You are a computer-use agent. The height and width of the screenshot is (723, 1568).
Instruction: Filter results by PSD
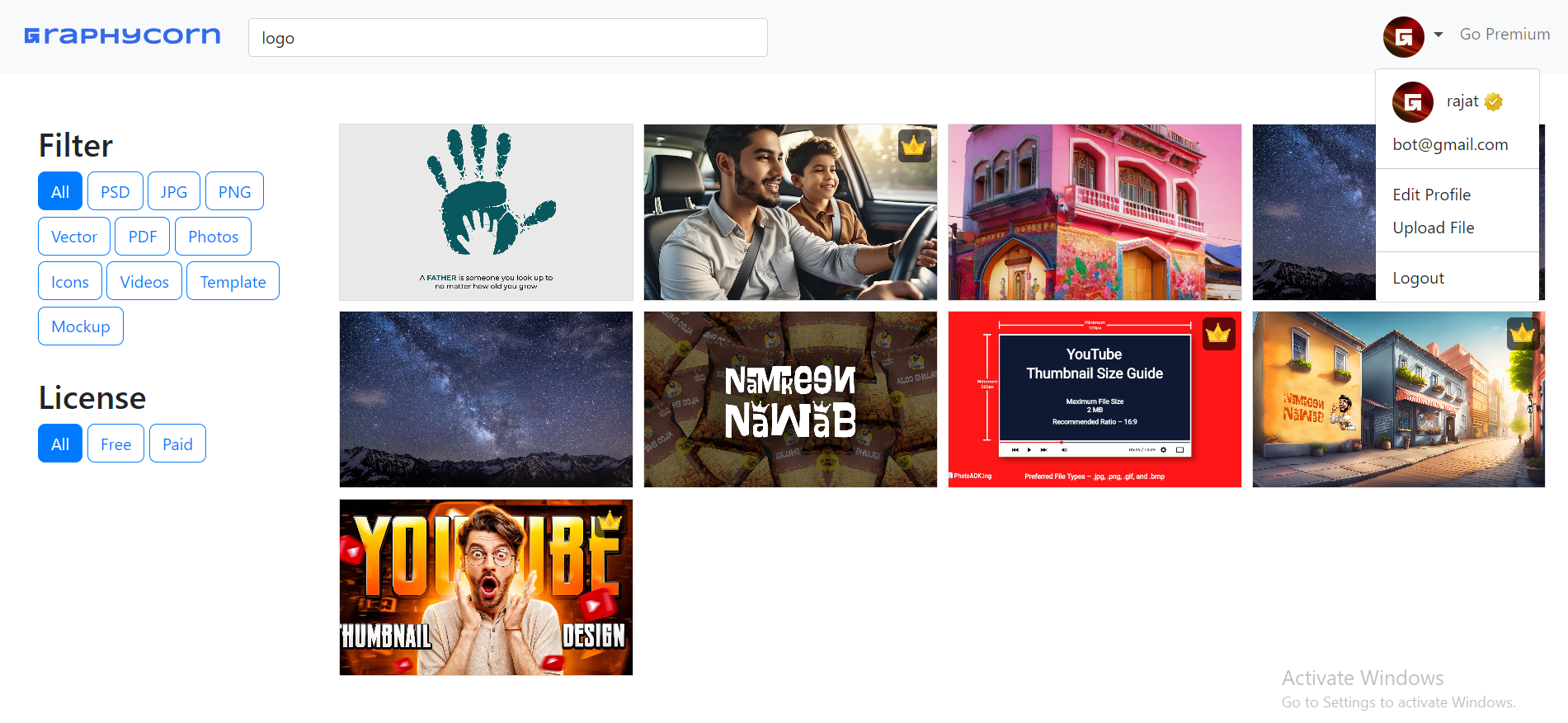coord(115,191)
